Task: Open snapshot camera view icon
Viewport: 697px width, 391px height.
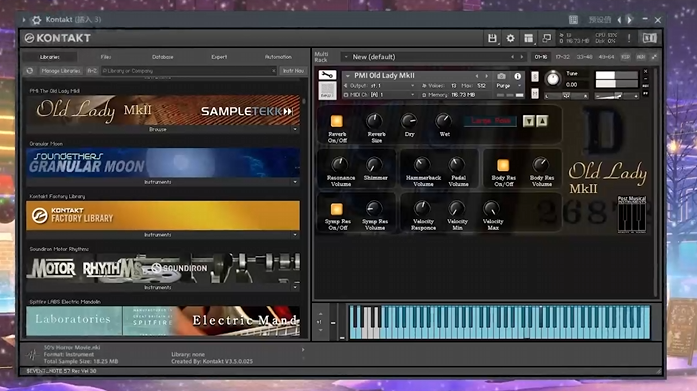Action: coord(501,76)
